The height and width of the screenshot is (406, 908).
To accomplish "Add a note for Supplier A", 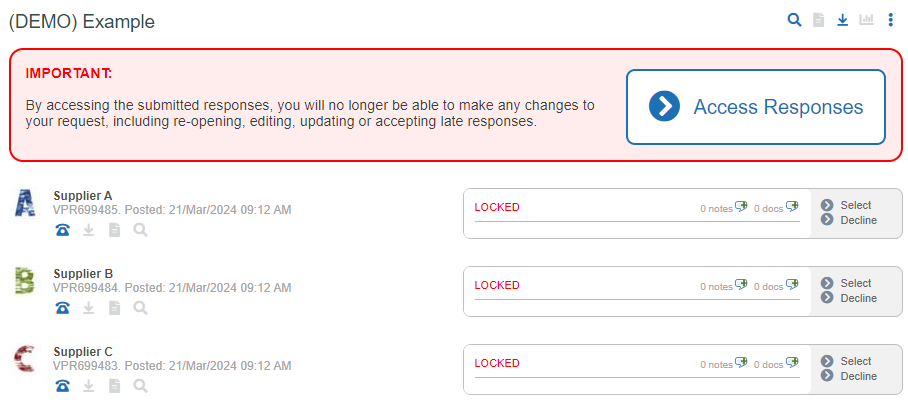I will tap(741, 206).
